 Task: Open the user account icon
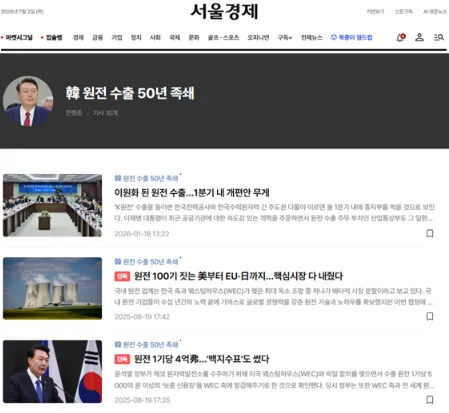coord(419,37)
